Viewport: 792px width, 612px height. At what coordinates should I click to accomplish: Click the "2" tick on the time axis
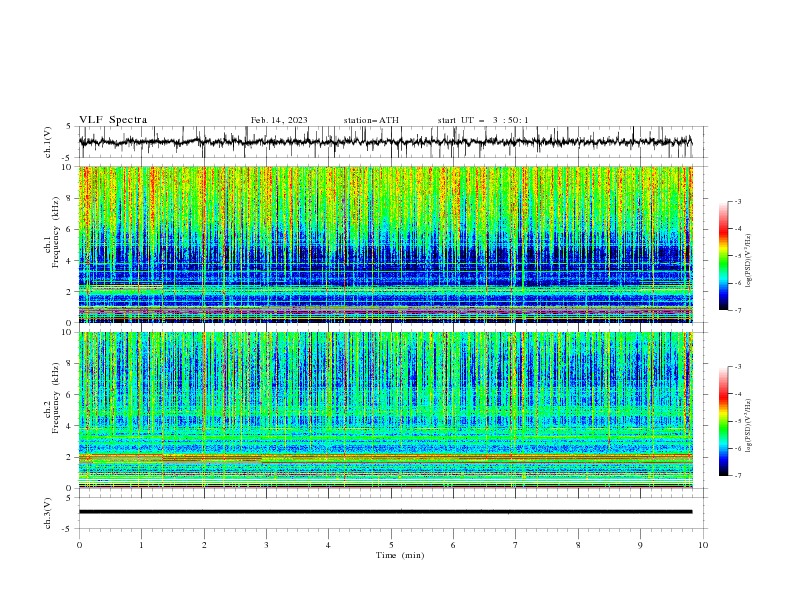click(x=204, y=545)
